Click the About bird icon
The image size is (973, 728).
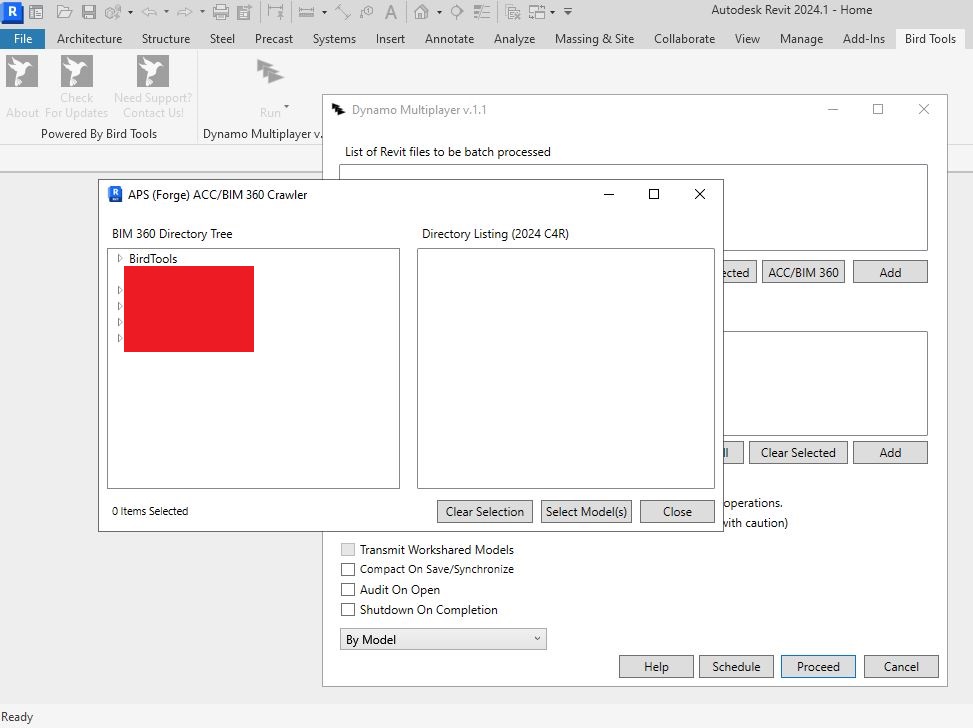[x=22, y=71]
